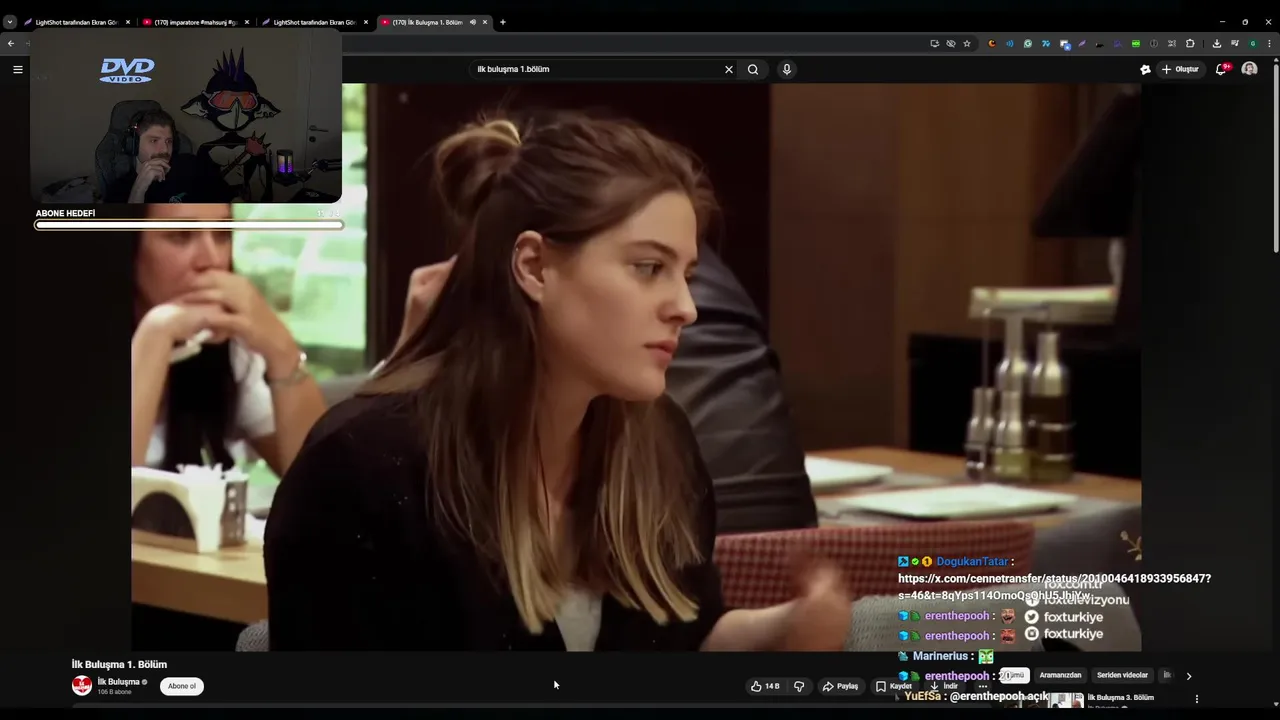Viewport: 1280px width, 720px height.
Task: Open options for İlk Buluşma 3. Bölüm video
Action: click(1197, 699)
